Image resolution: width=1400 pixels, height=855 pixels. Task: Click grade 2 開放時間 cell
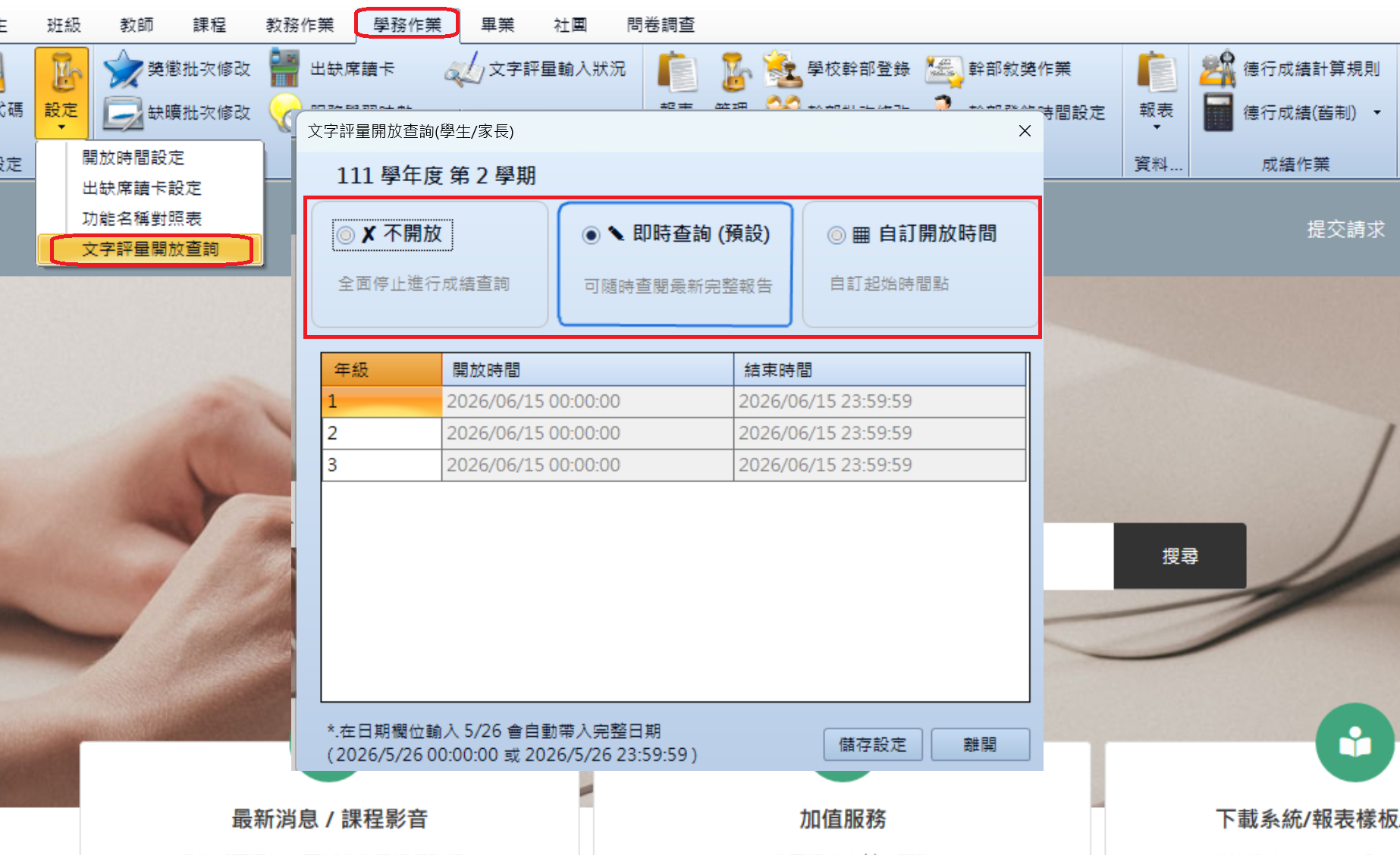(588, 434)
